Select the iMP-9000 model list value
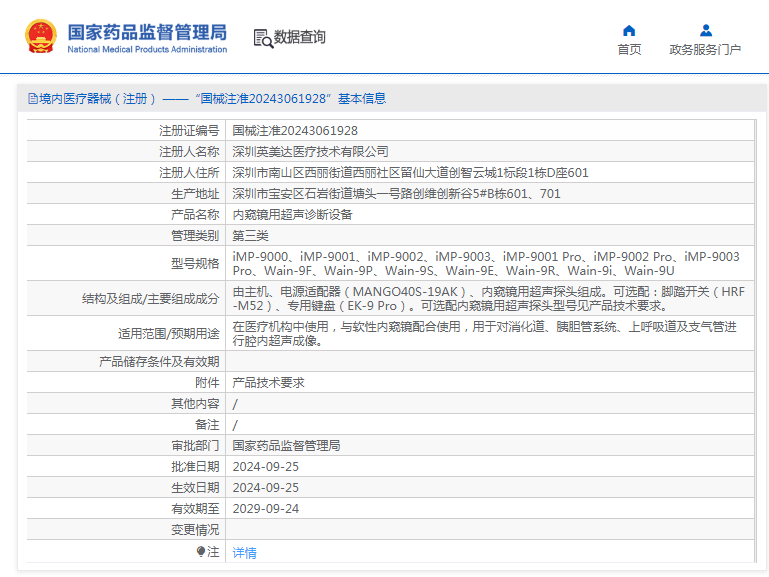 tap(486, 264)
